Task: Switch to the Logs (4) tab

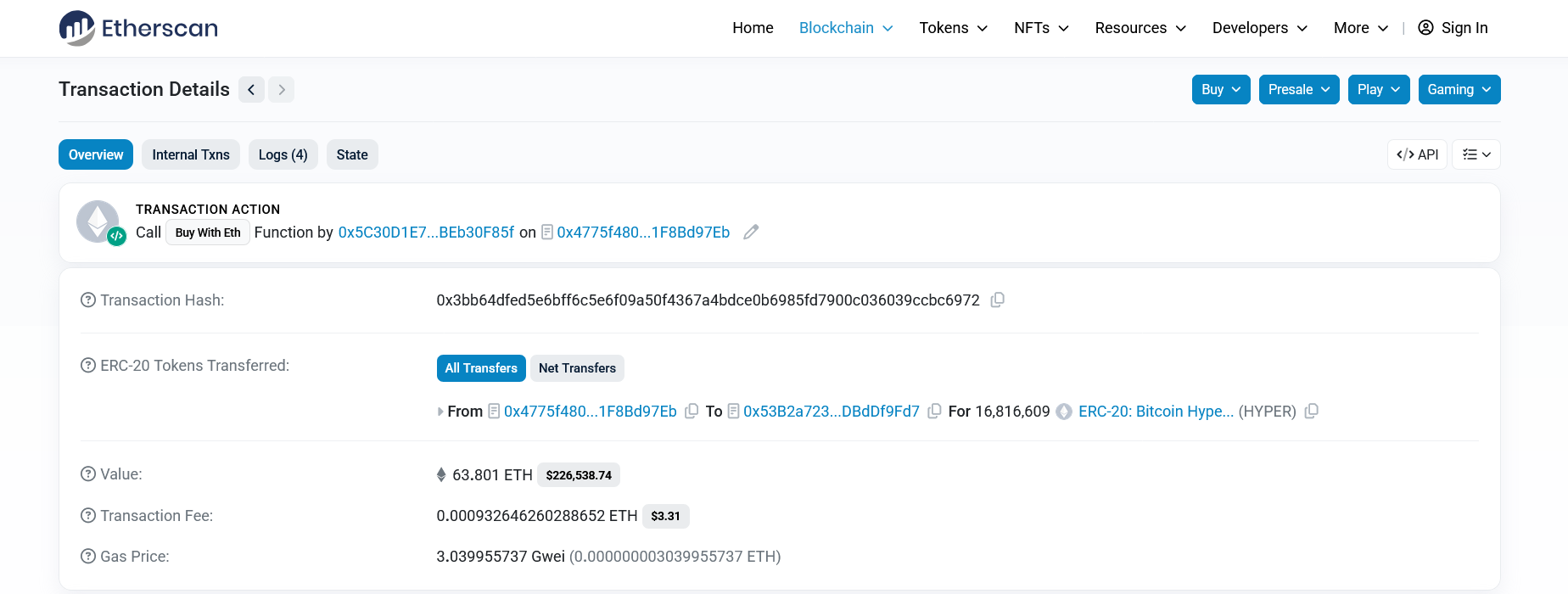Action: [x=283, y=154]
